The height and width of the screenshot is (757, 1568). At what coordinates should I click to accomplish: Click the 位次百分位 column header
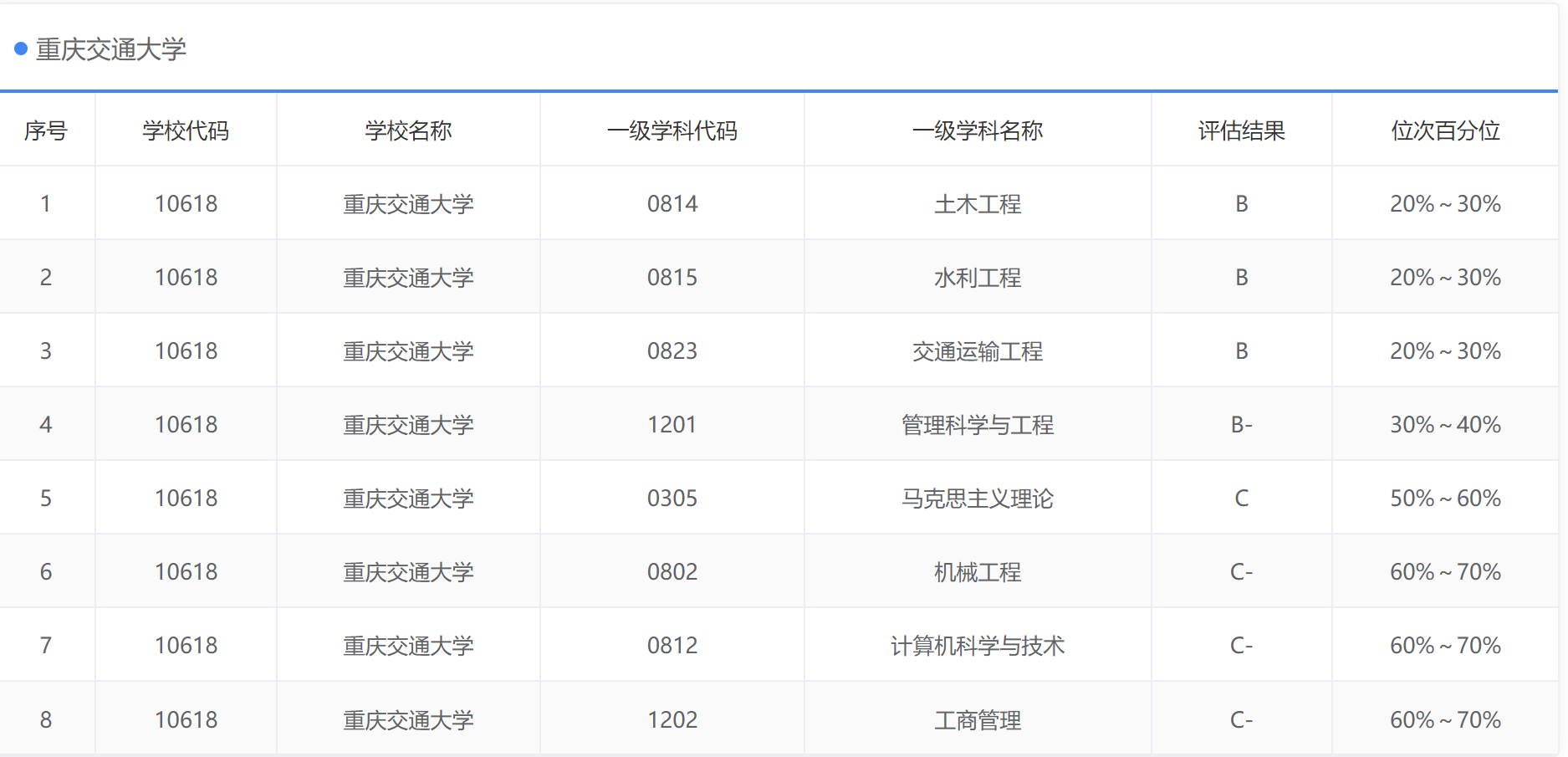(x=1444, y=130)
